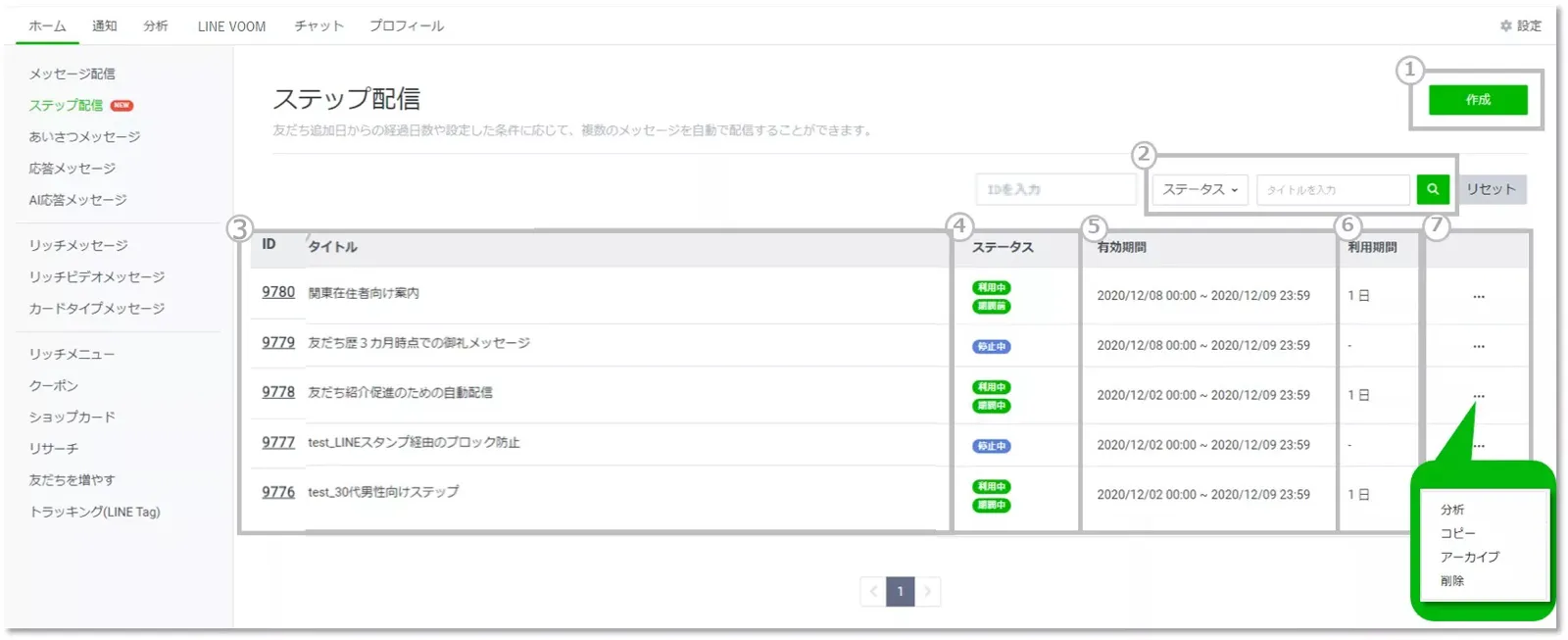Open three-dot menu for row 9779
Screen dimensions: 1568x640
pos(1478,346)
